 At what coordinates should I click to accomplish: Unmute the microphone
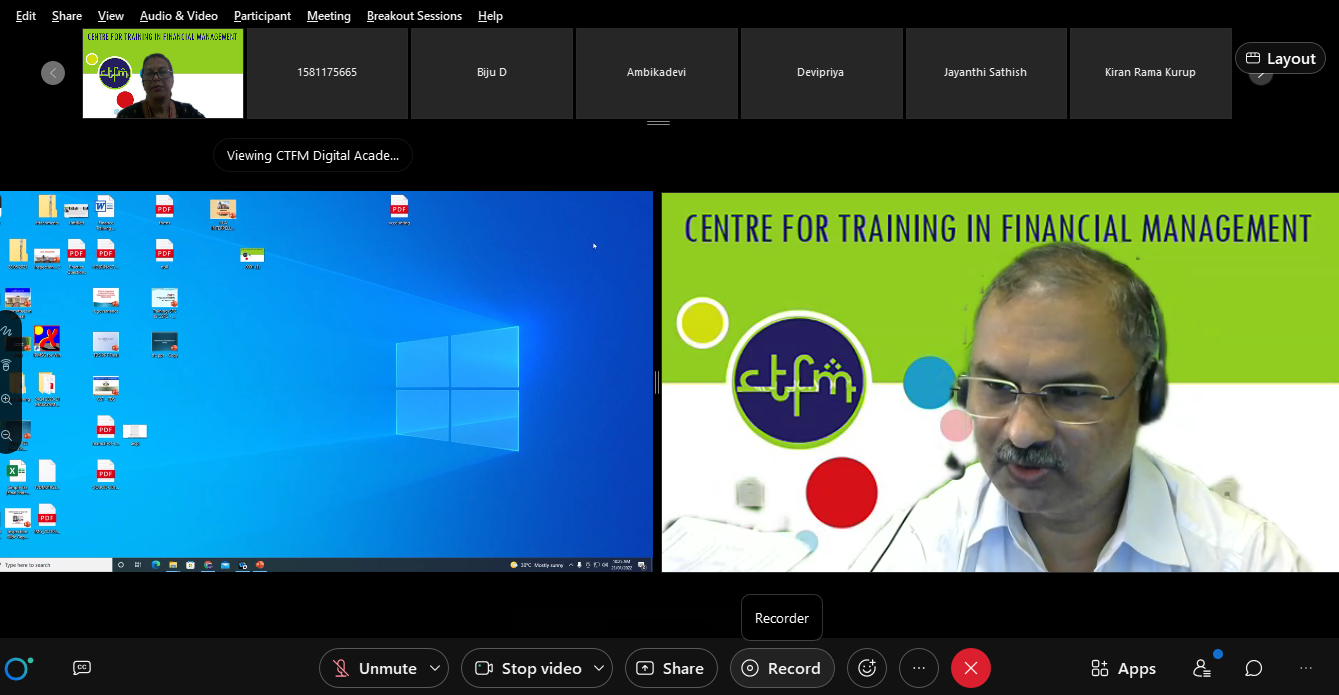click(375, 668)
